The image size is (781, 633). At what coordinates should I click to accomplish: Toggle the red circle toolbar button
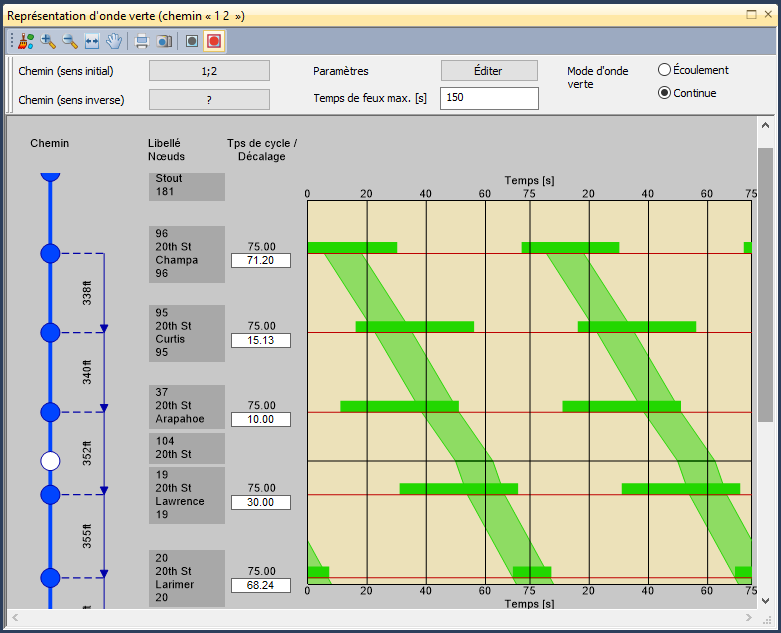(x=213, y=41)
